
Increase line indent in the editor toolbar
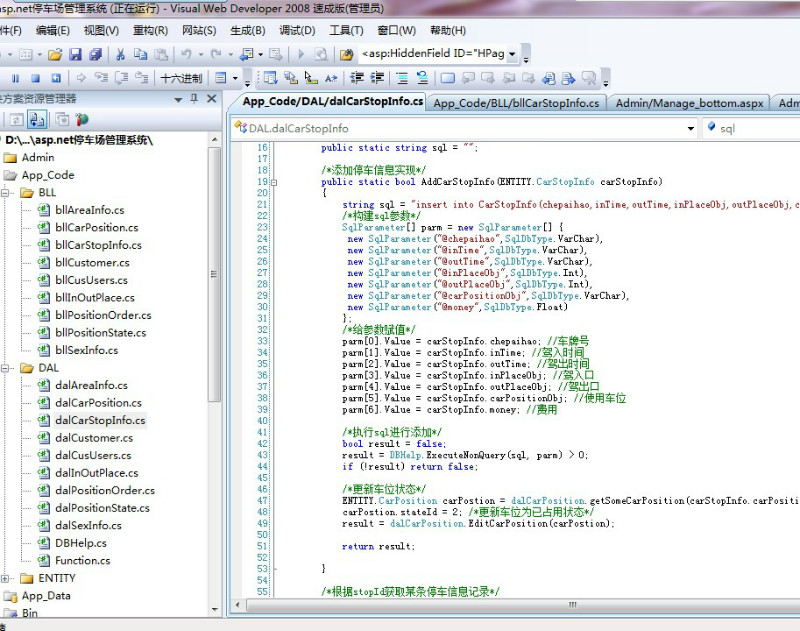point(377,78)
